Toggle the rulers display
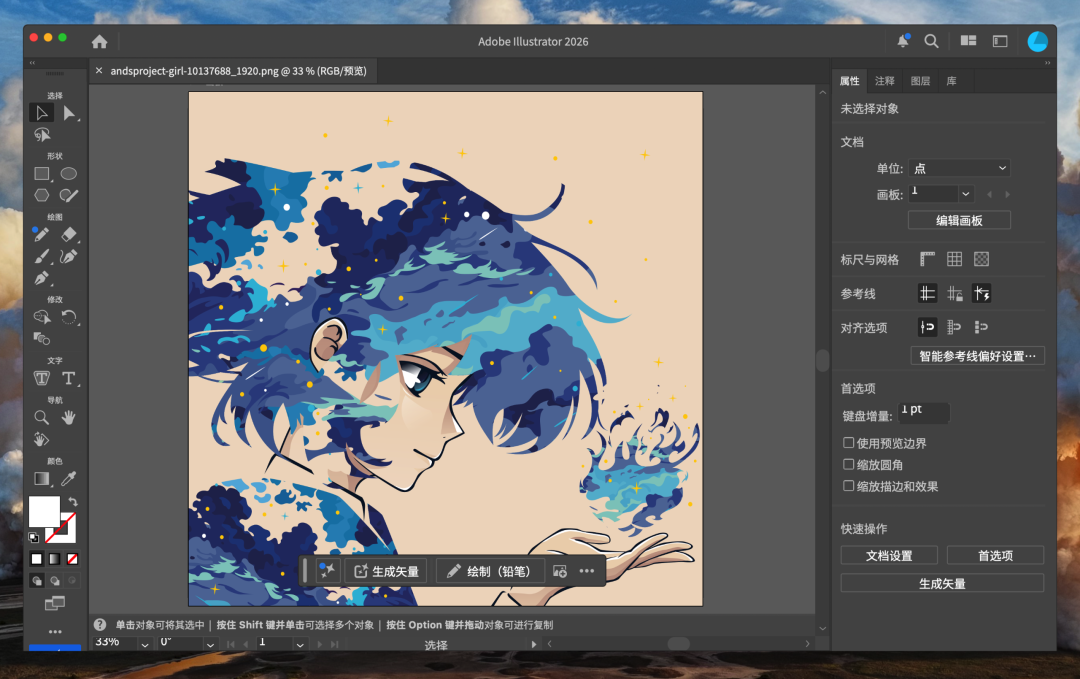 coord(927,259)
